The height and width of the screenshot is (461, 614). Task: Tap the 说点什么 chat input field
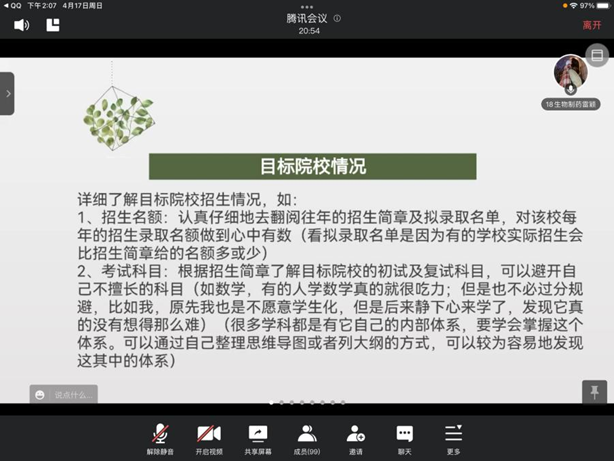(74, 395)
